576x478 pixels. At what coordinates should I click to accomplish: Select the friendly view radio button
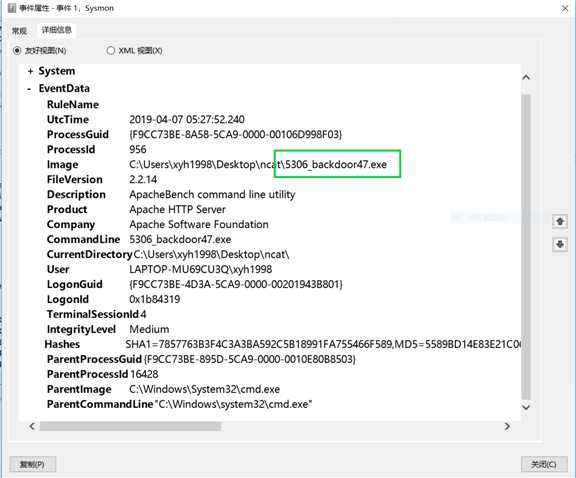[x=17, y=50]
